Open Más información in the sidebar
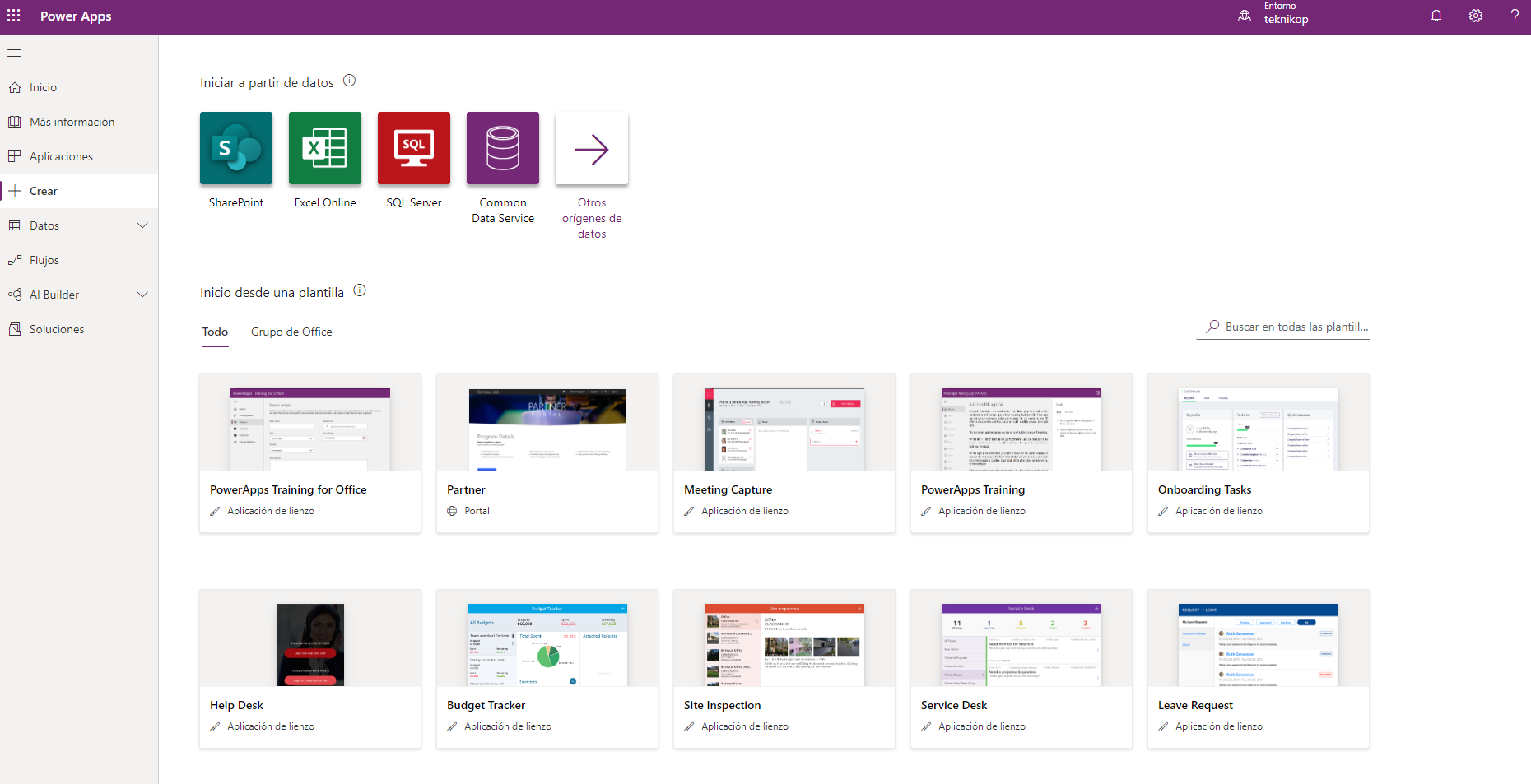 click(x=79, y=122)
